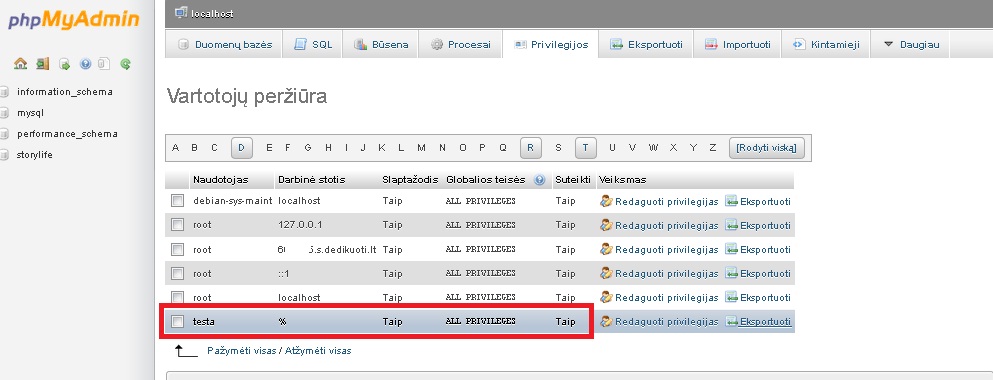
Task: Open the query window icon
Action: (x=64, y=63)
